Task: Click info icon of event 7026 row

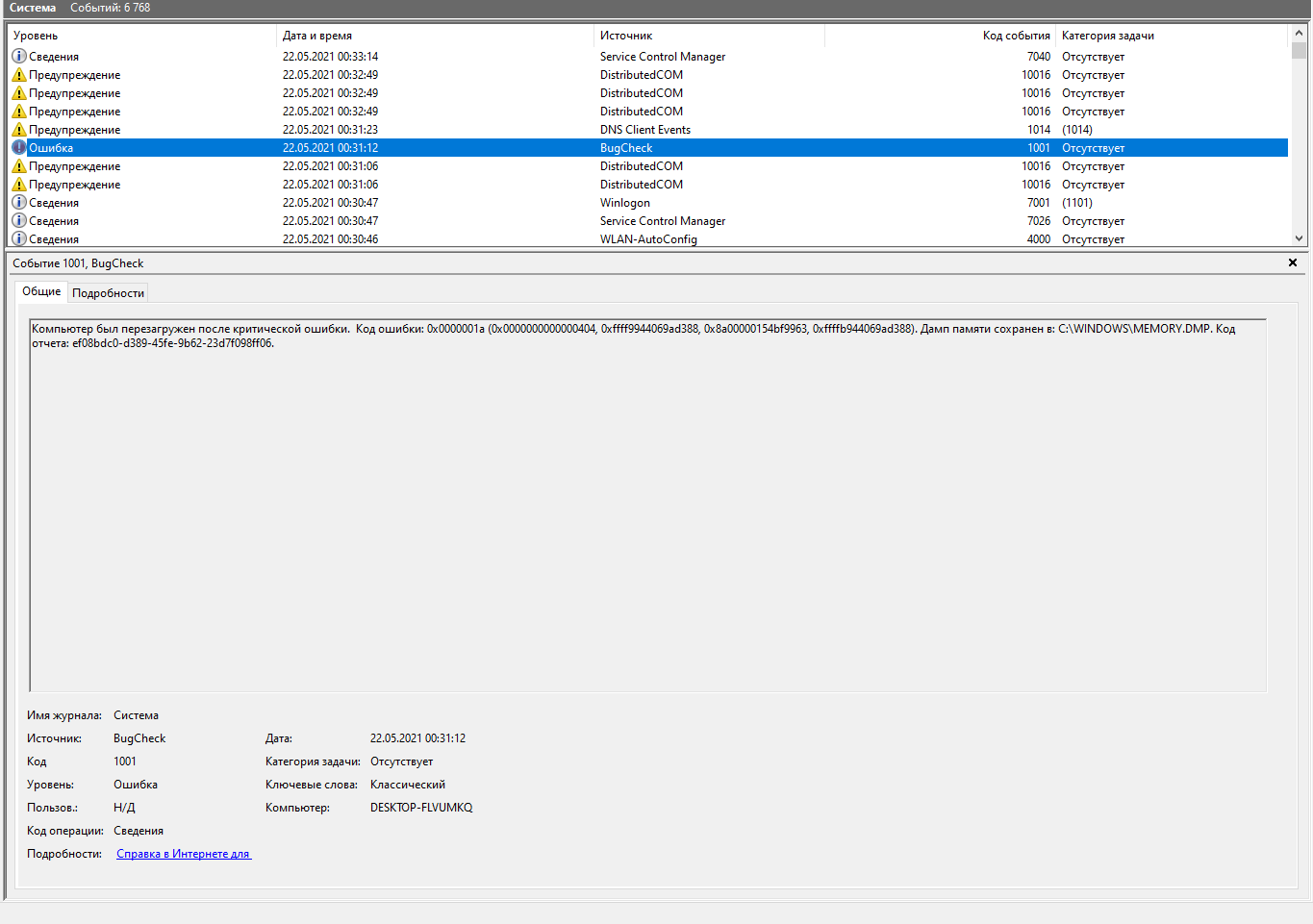Action: coord(18,221)
